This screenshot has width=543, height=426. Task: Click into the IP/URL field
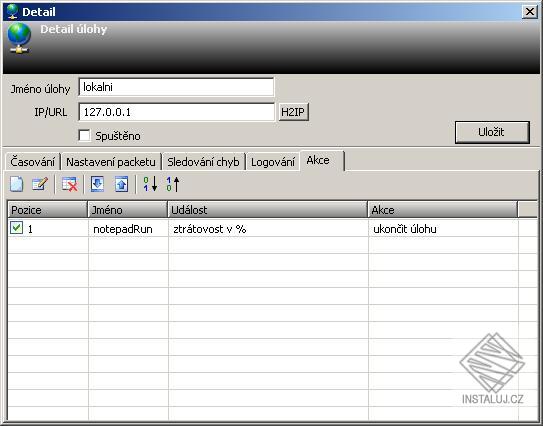pos(177,112)
